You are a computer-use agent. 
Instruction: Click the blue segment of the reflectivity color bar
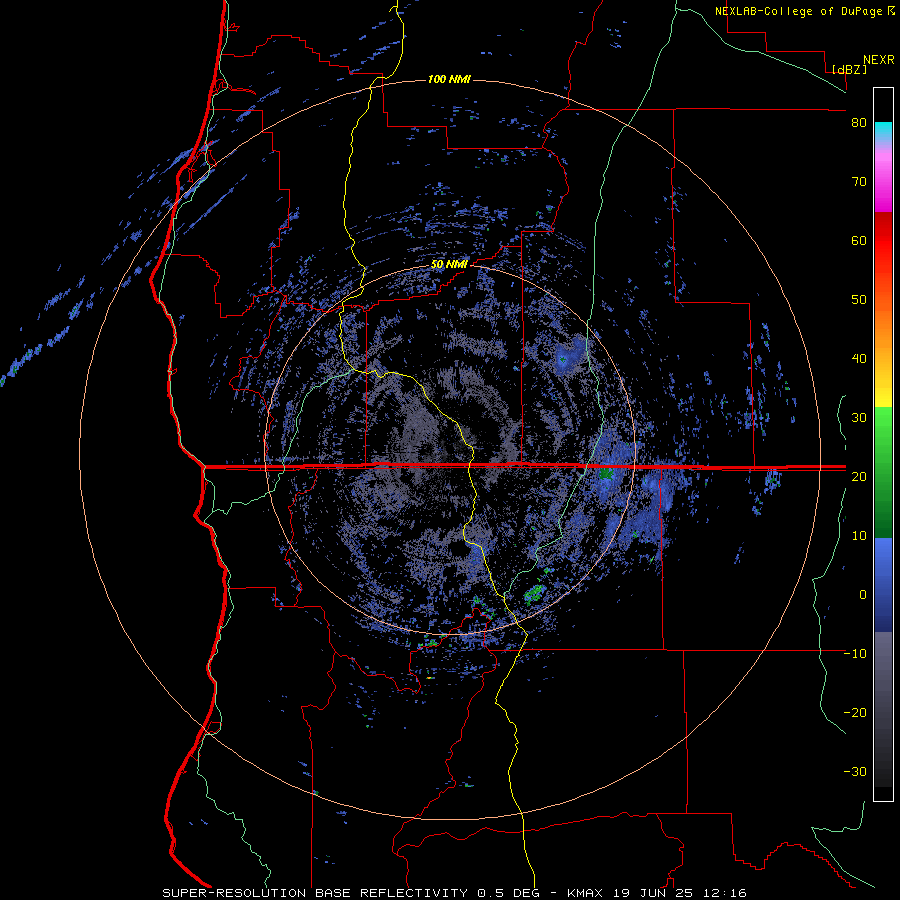[x=883, y=585]
